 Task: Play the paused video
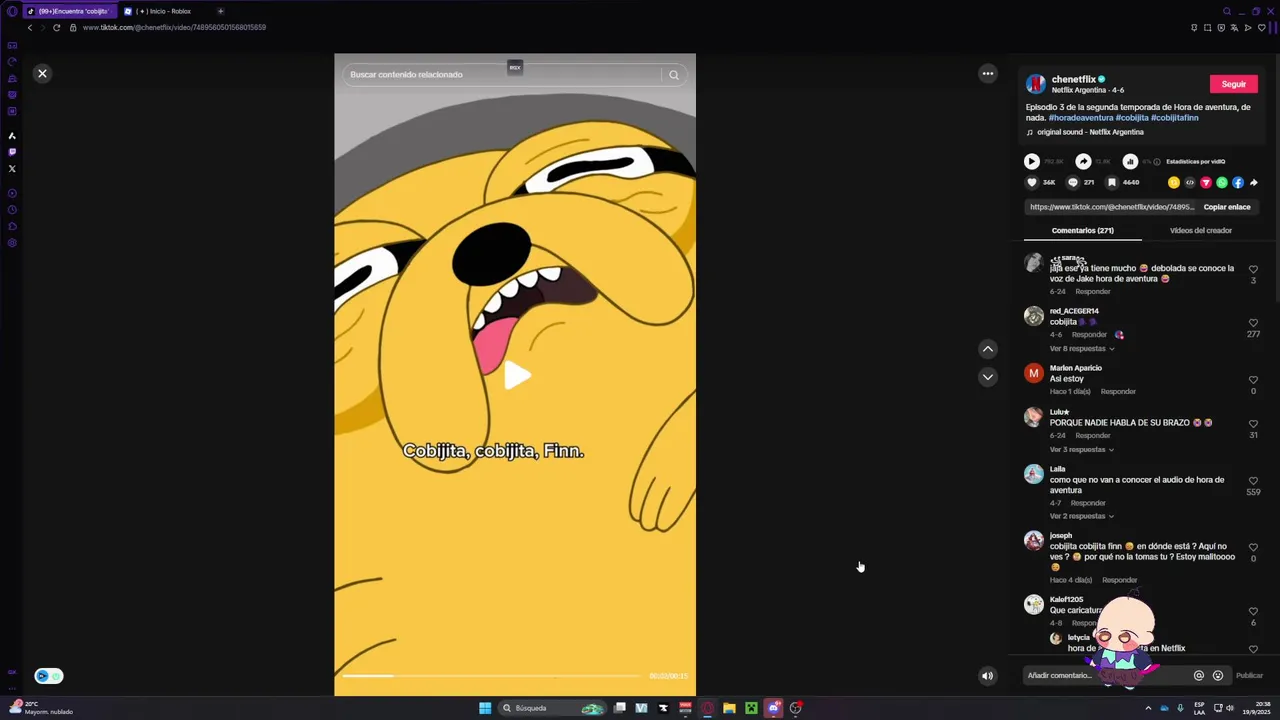(x=516, y=375)
